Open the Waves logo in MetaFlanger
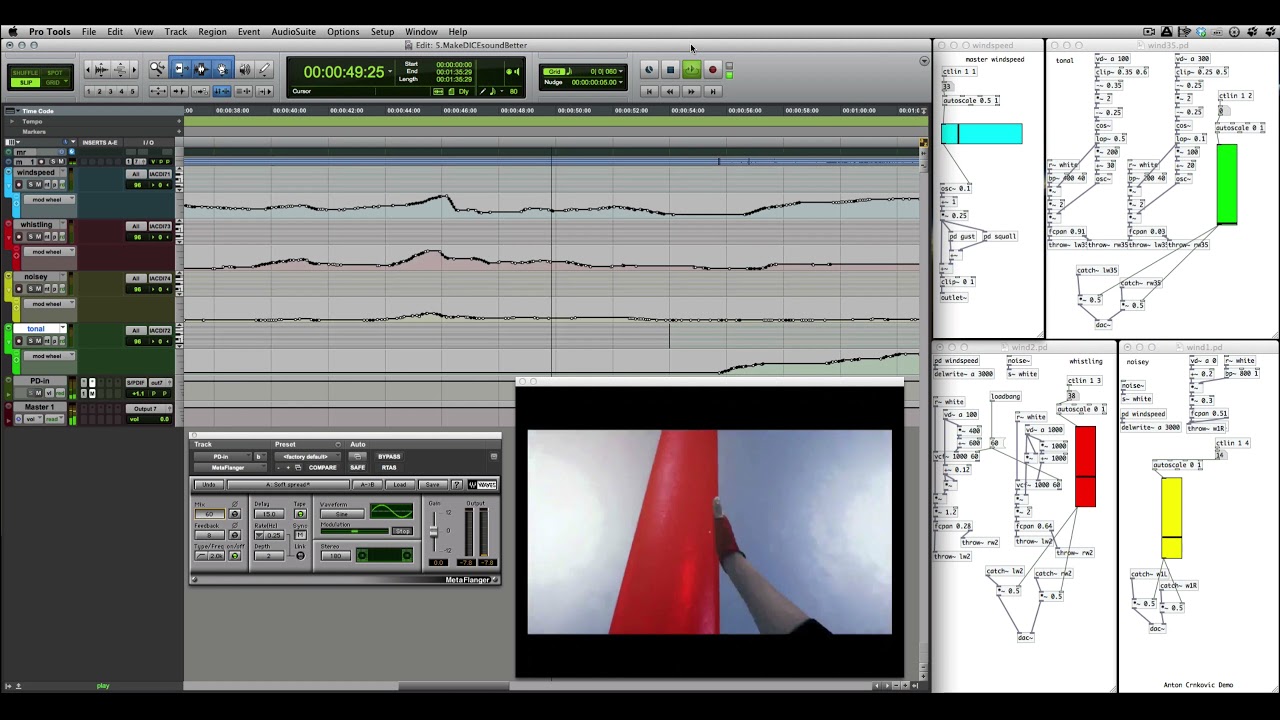The height and width of the screenshot is (720, 1280). [482, 485]
